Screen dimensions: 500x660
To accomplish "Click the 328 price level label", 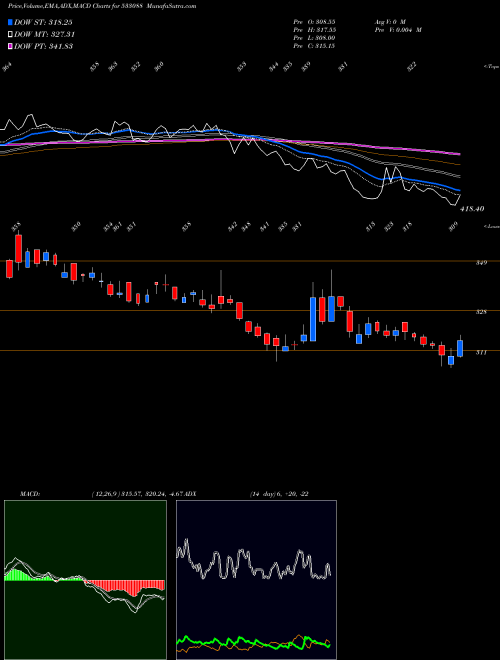I will click(x=481, y=312).
